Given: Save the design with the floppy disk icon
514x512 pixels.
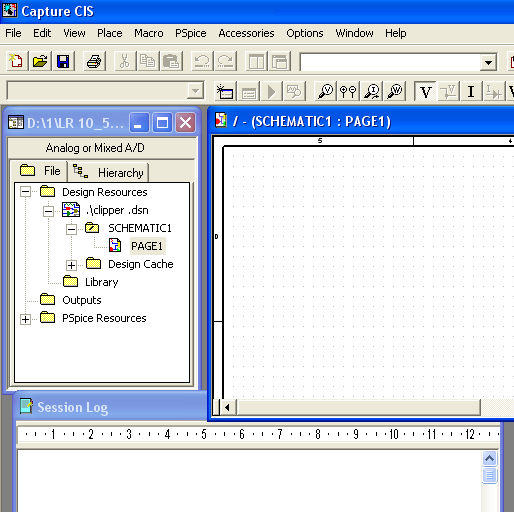Looking at the screenshot, I should 63,61.
